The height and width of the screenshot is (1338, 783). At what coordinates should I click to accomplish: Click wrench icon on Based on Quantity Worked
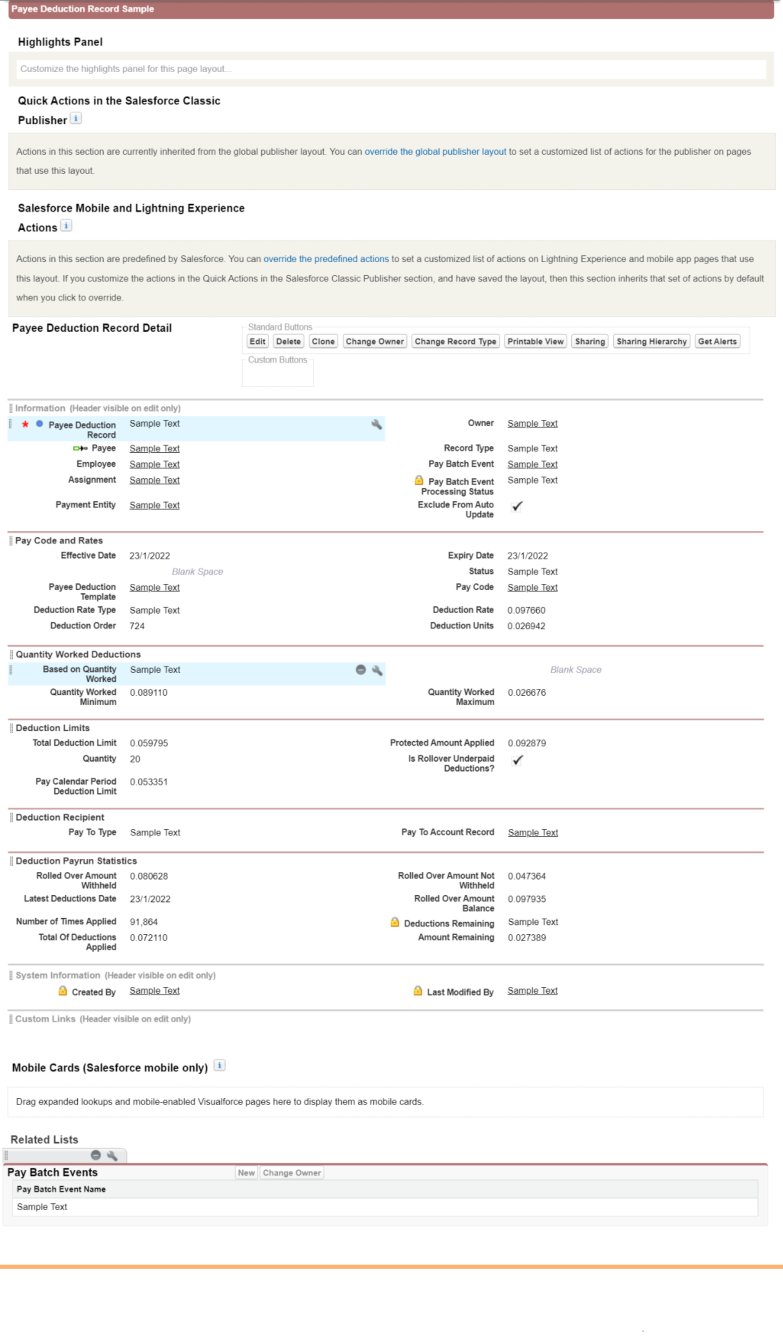[377, 670]
